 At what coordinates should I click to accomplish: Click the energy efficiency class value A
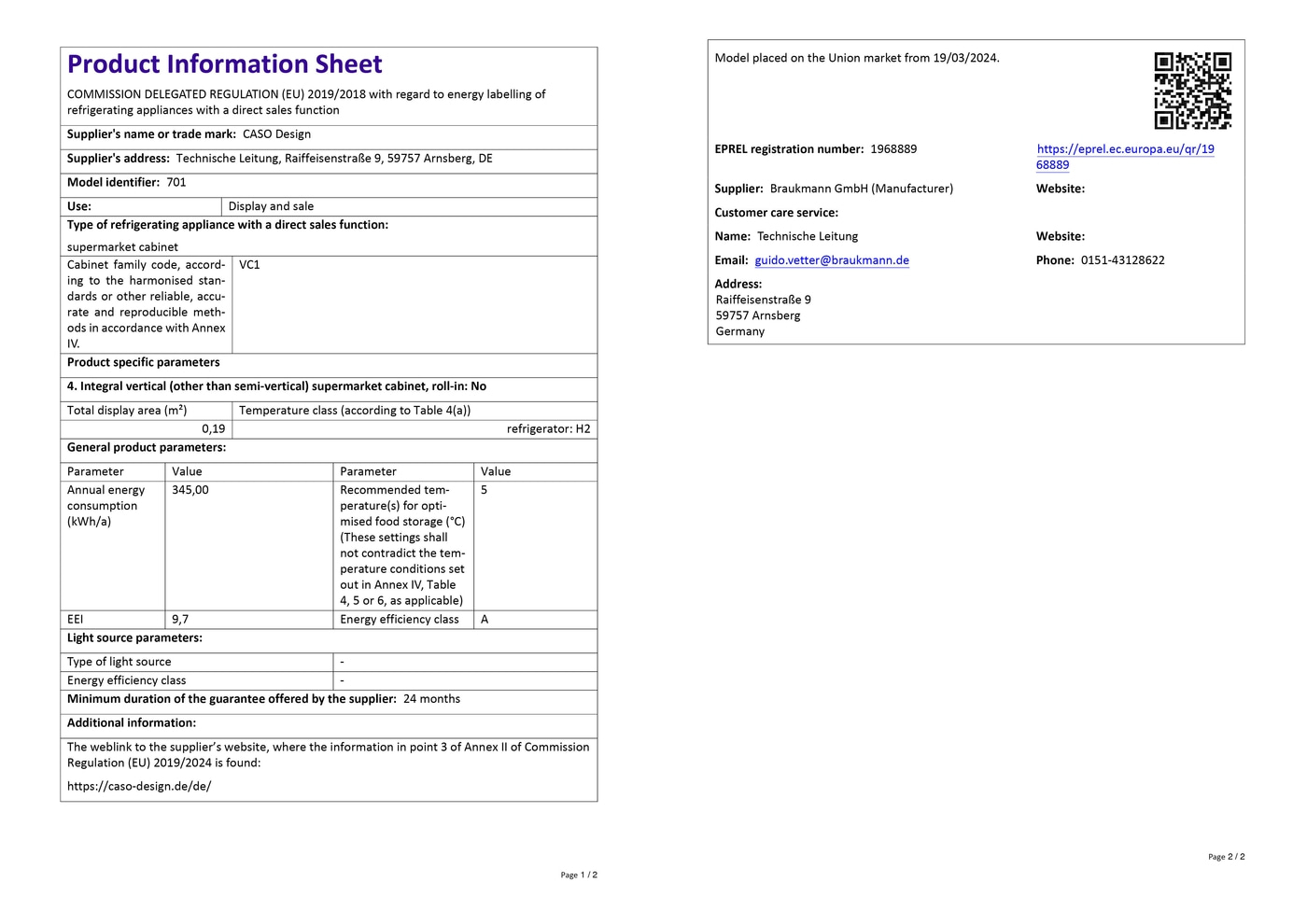click(485, 620)
